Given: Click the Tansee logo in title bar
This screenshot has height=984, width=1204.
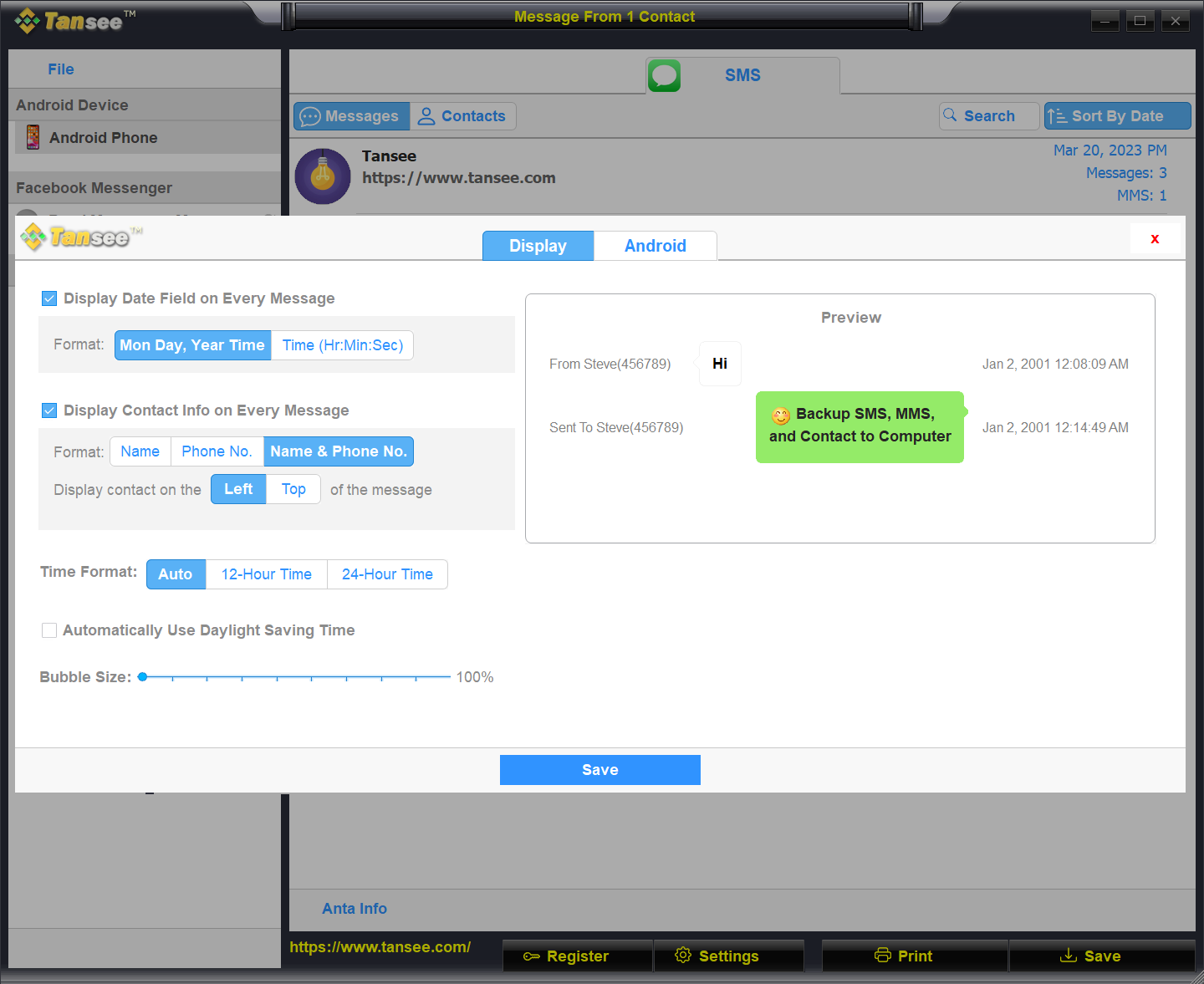Looking at the screenshot, I should tap(75, 20).
